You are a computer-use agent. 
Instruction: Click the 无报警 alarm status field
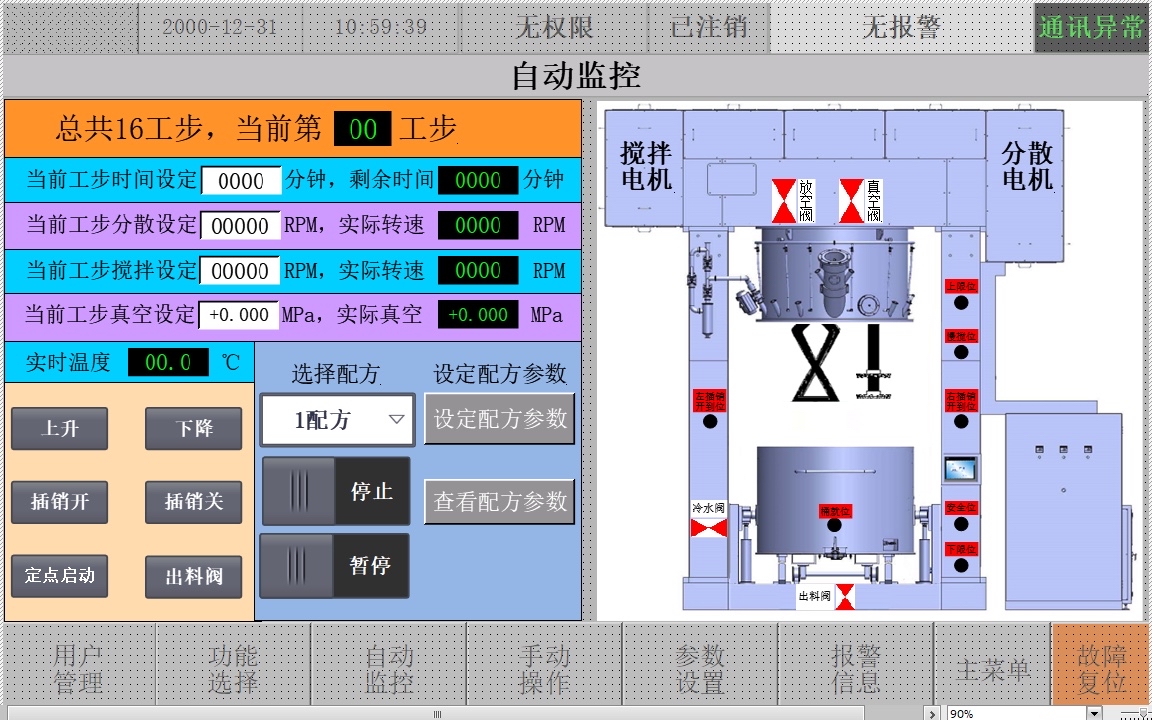901,28
